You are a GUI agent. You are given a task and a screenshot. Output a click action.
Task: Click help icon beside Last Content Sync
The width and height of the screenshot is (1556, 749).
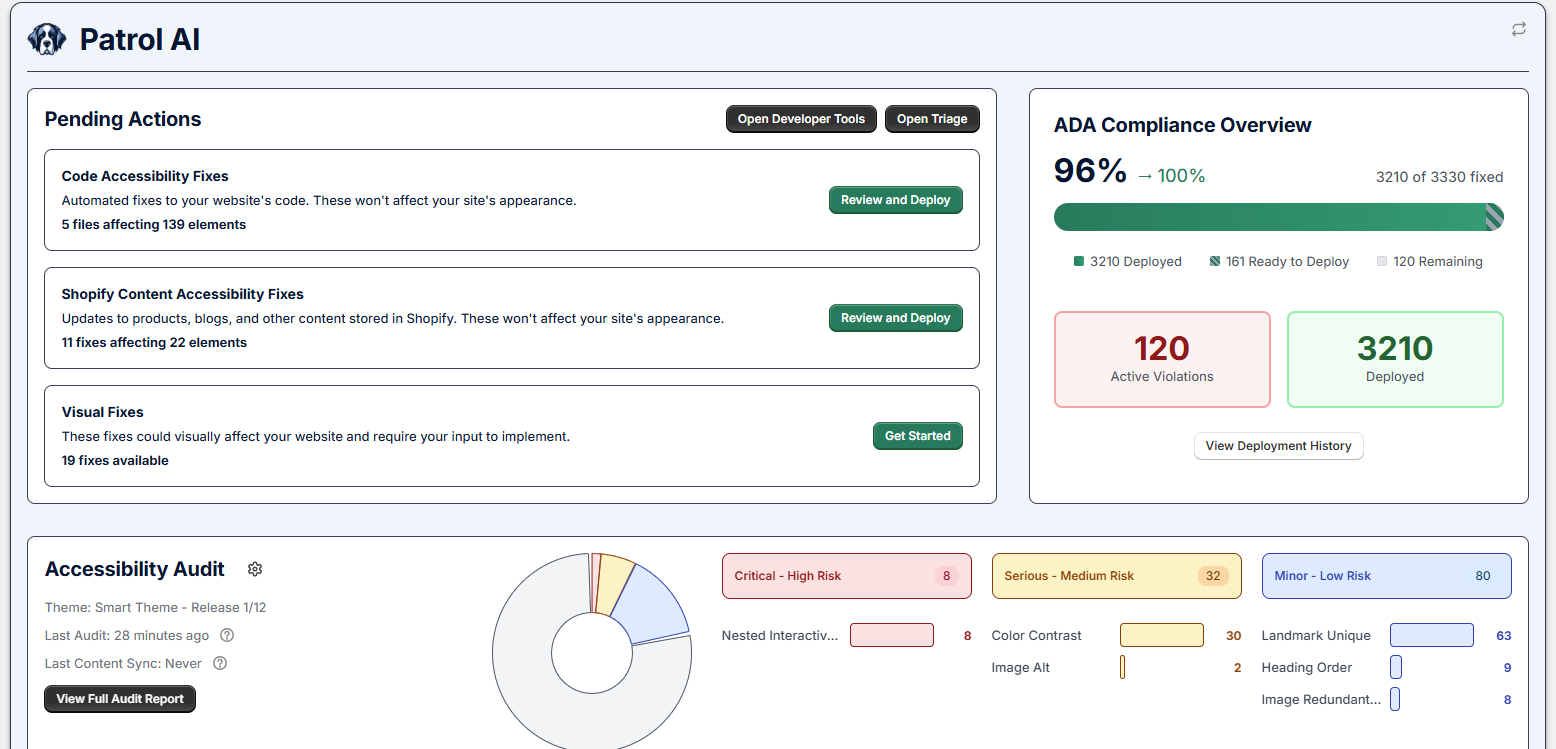pyautogui.click(x=220, y=663)
